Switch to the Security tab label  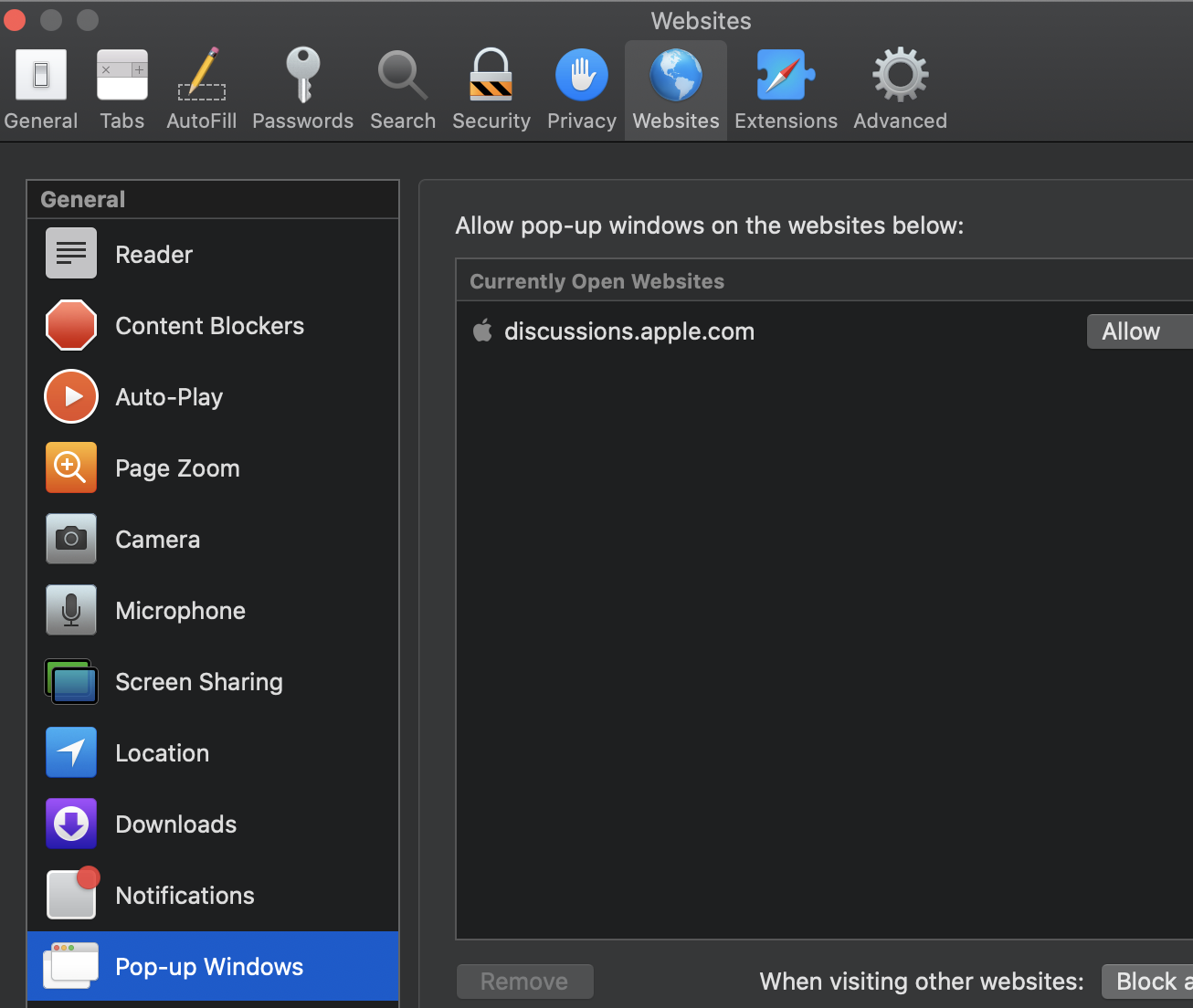[491, 121]
